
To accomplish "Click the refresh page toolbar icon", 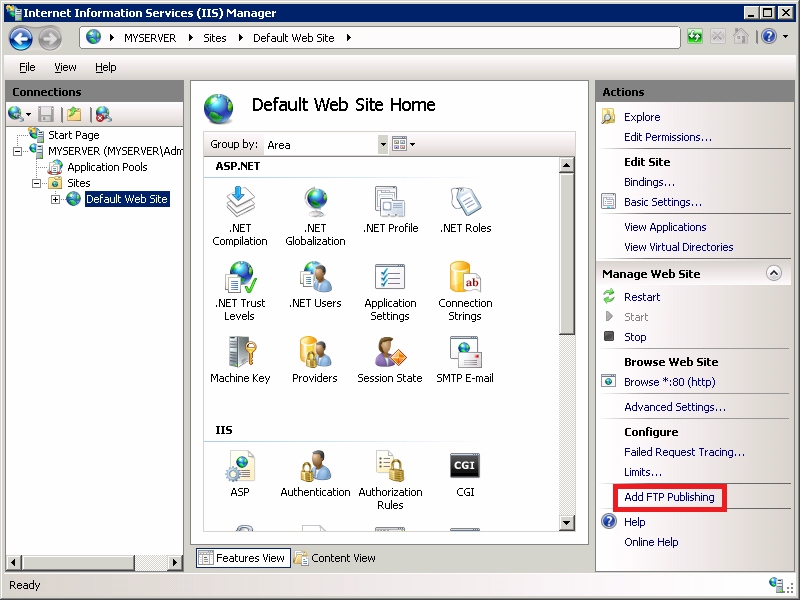I will (694, 37).
